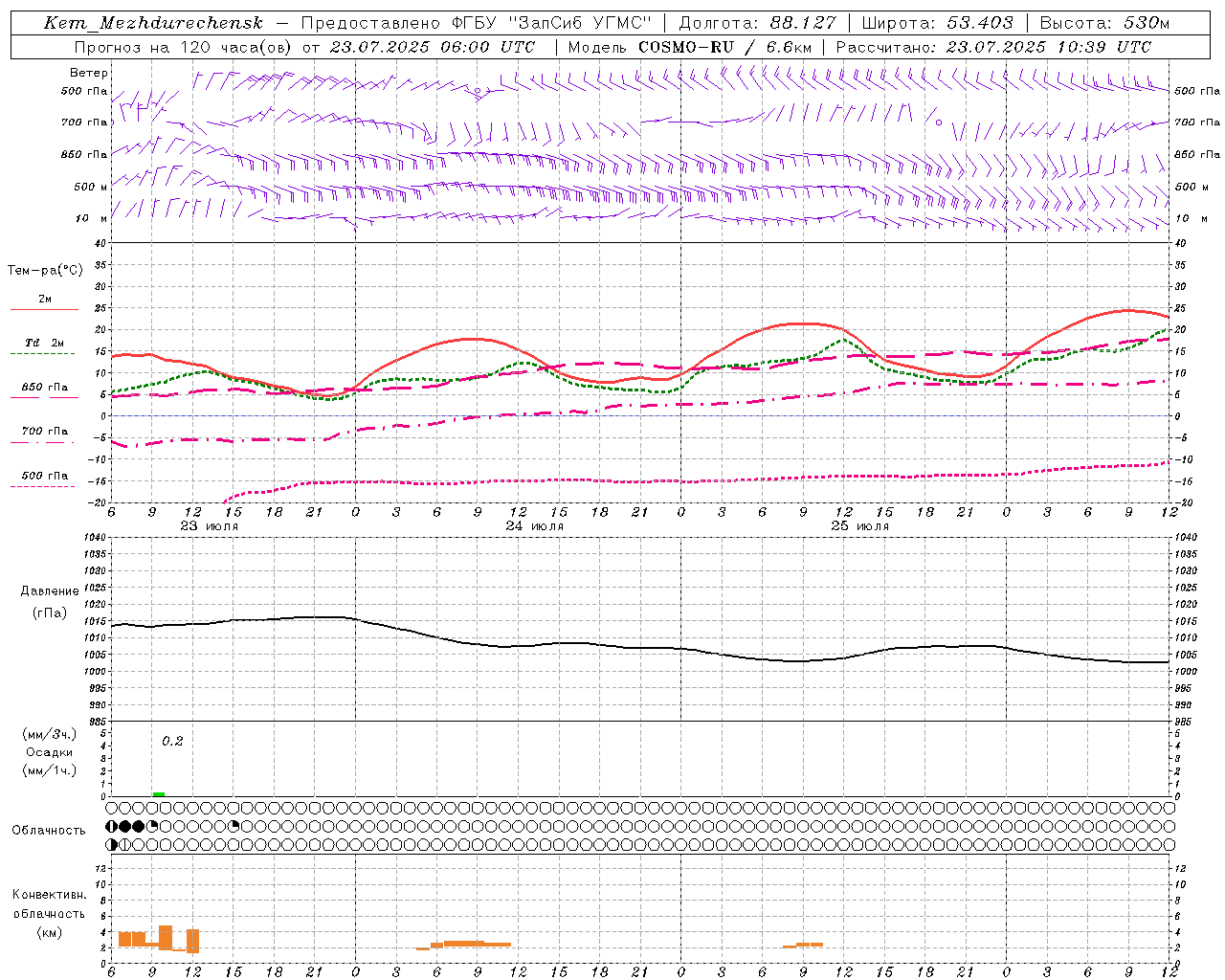The image size is (1225, 980).
Task: Click the orange convective cloud bar on 24 июля
Action: coord(464,945)
